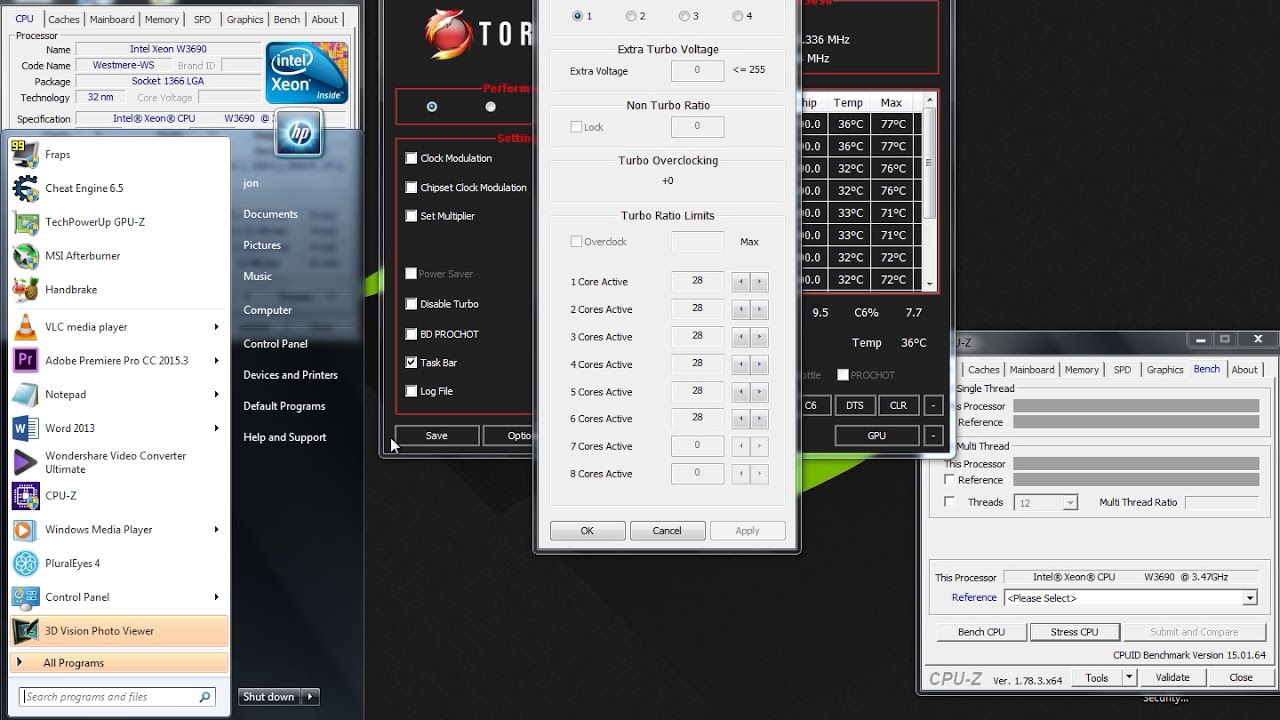Viewport: 1280px width, 720px height.
Task: Switch to Caches tab in top CPU-Z
Action: click(64, 19)
